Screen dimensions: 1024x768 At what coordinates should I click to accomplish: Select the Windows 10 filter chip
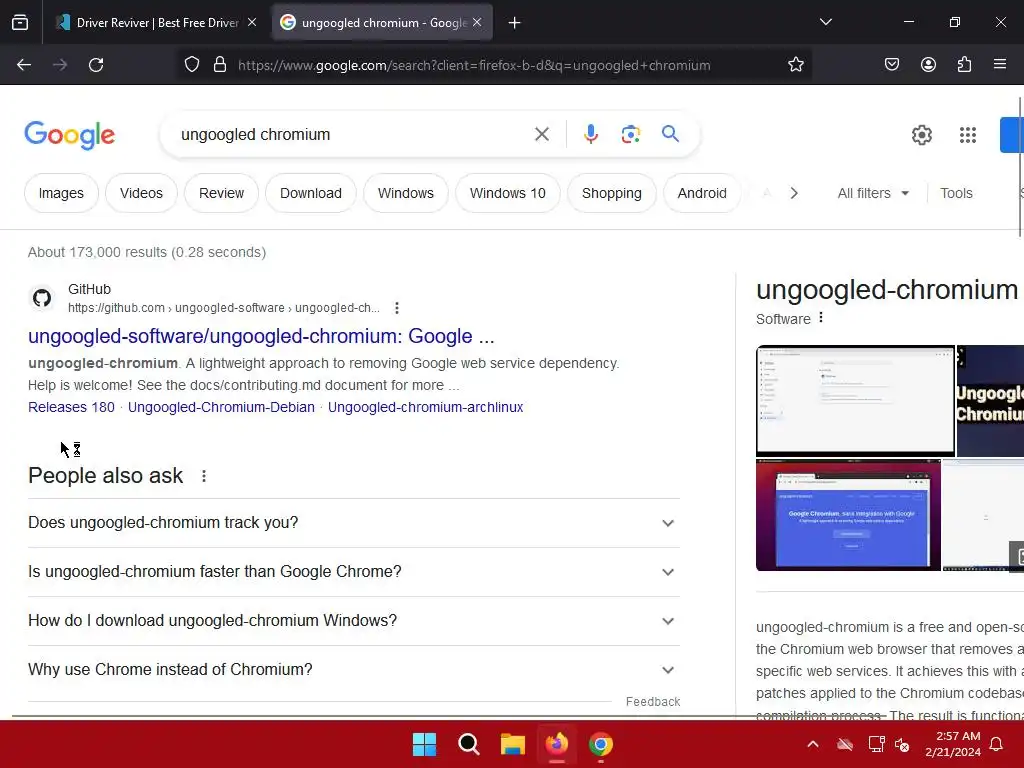coord(507,193)
